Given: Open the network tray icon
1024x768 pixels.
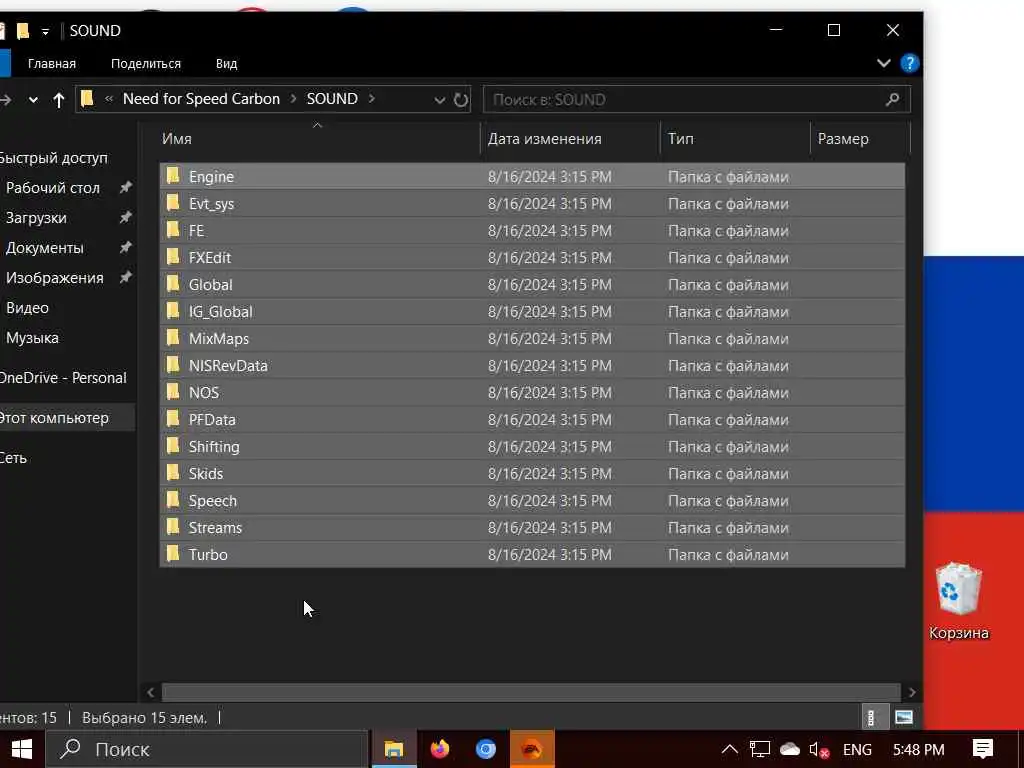Looking at the screenshot, I should [x=760, y=749].
